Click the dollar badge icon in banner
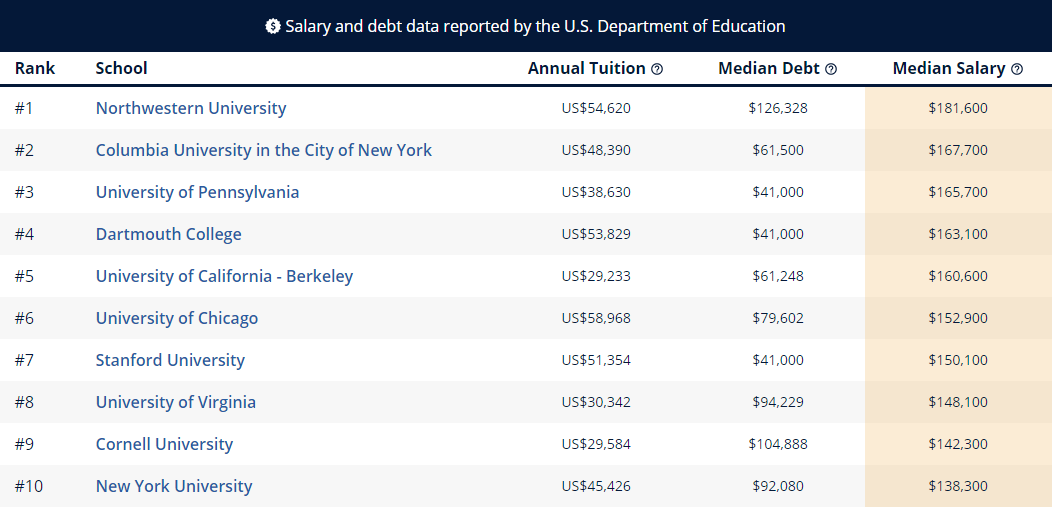Screen dimensions: 1052x507 [272, 26]
